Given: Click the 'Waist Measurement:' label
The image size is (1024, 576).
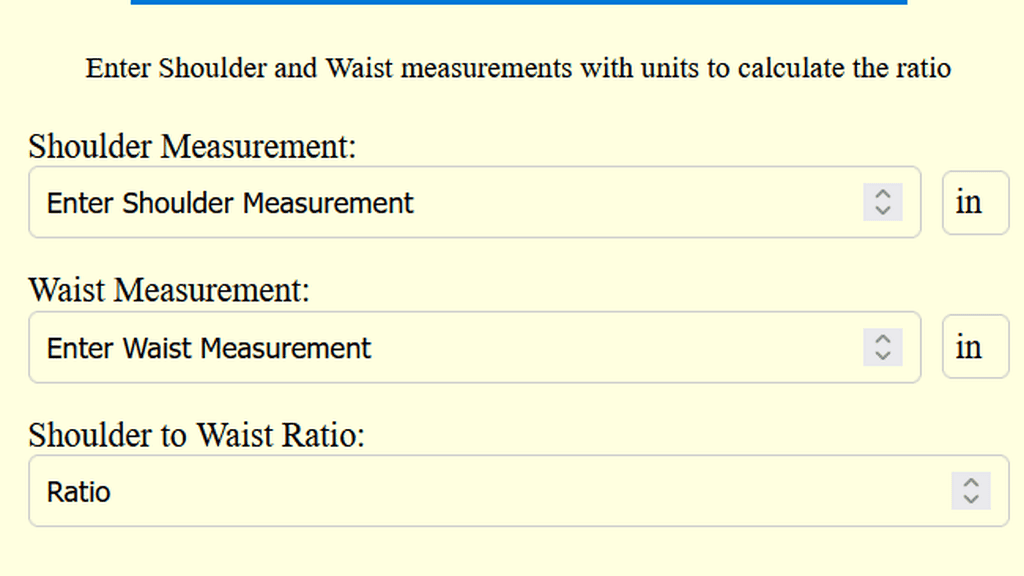Looking at the screenshot, I should coord(169,291).
